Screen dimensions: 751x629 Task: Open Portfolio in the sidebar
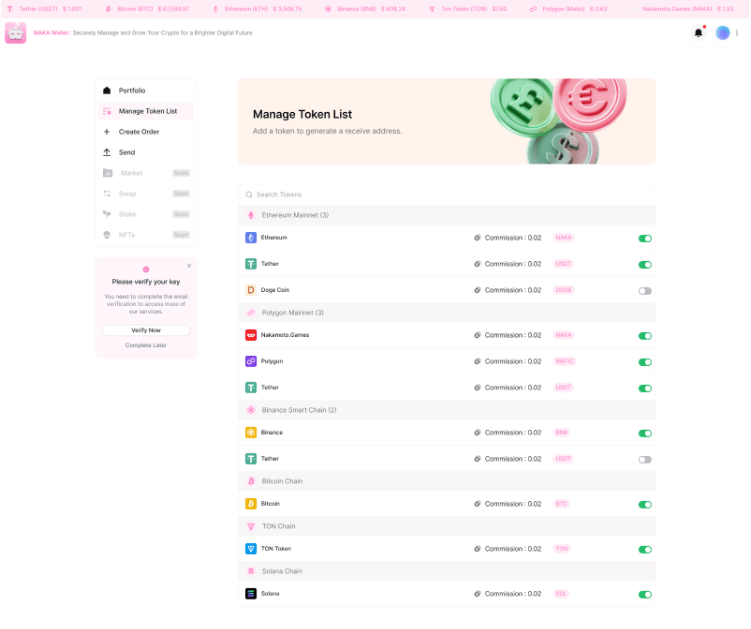tap(132, 91)
